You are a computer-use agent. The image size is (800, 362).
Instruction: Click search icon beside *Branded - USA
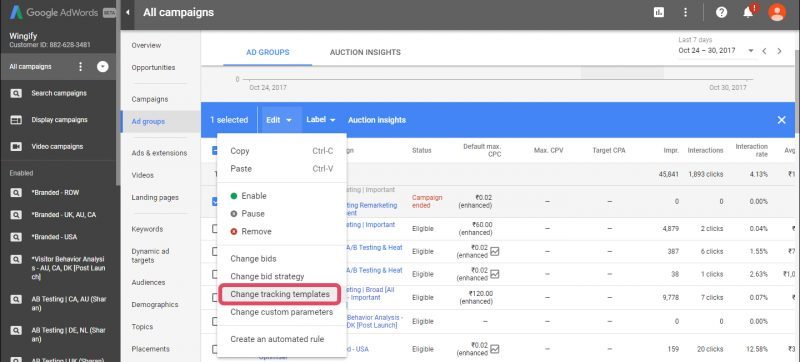tap(16, 237)
